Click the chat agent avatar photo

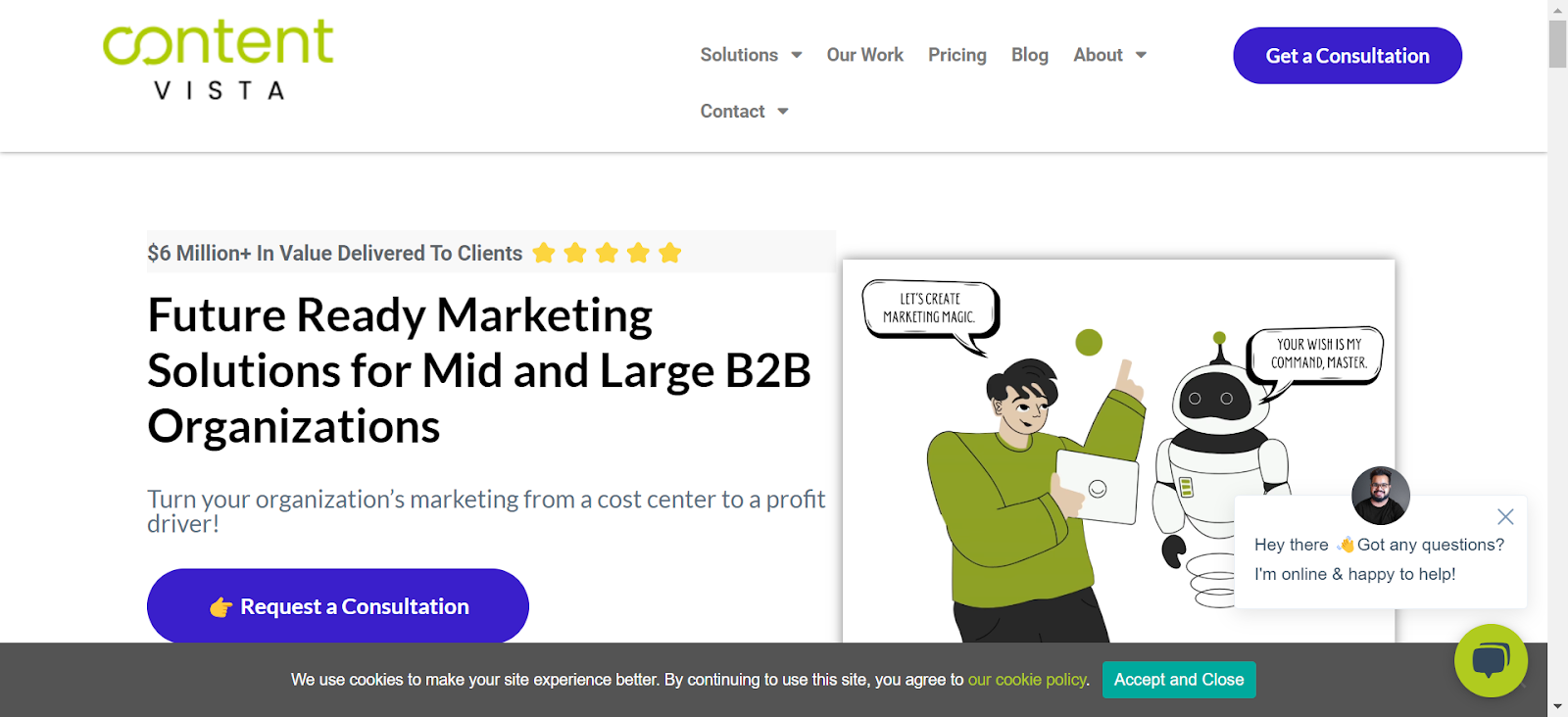[x=1380, y=496]
